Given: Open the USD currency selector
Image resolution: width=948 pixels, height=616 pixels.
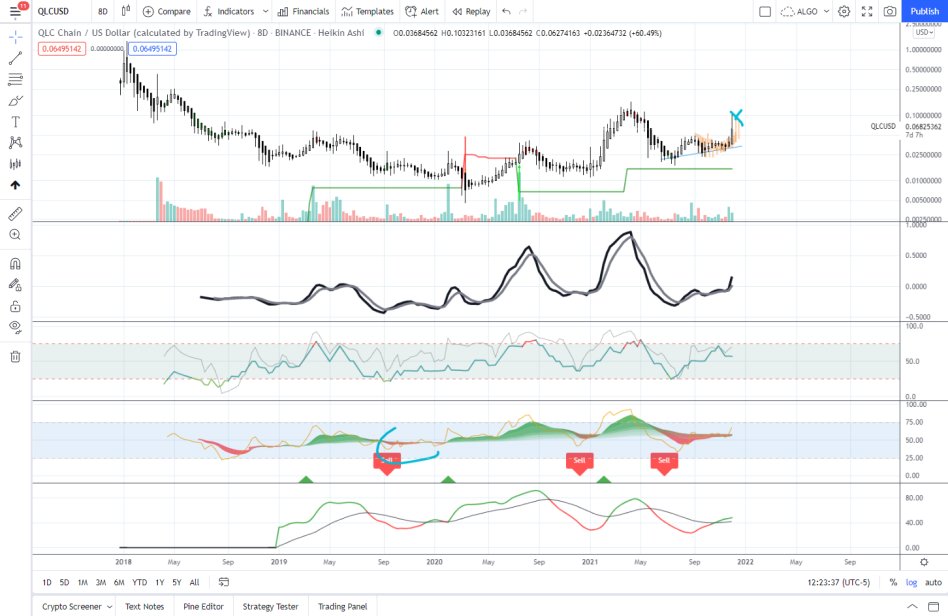Looking at the screenshot, I should click(924, 32).
